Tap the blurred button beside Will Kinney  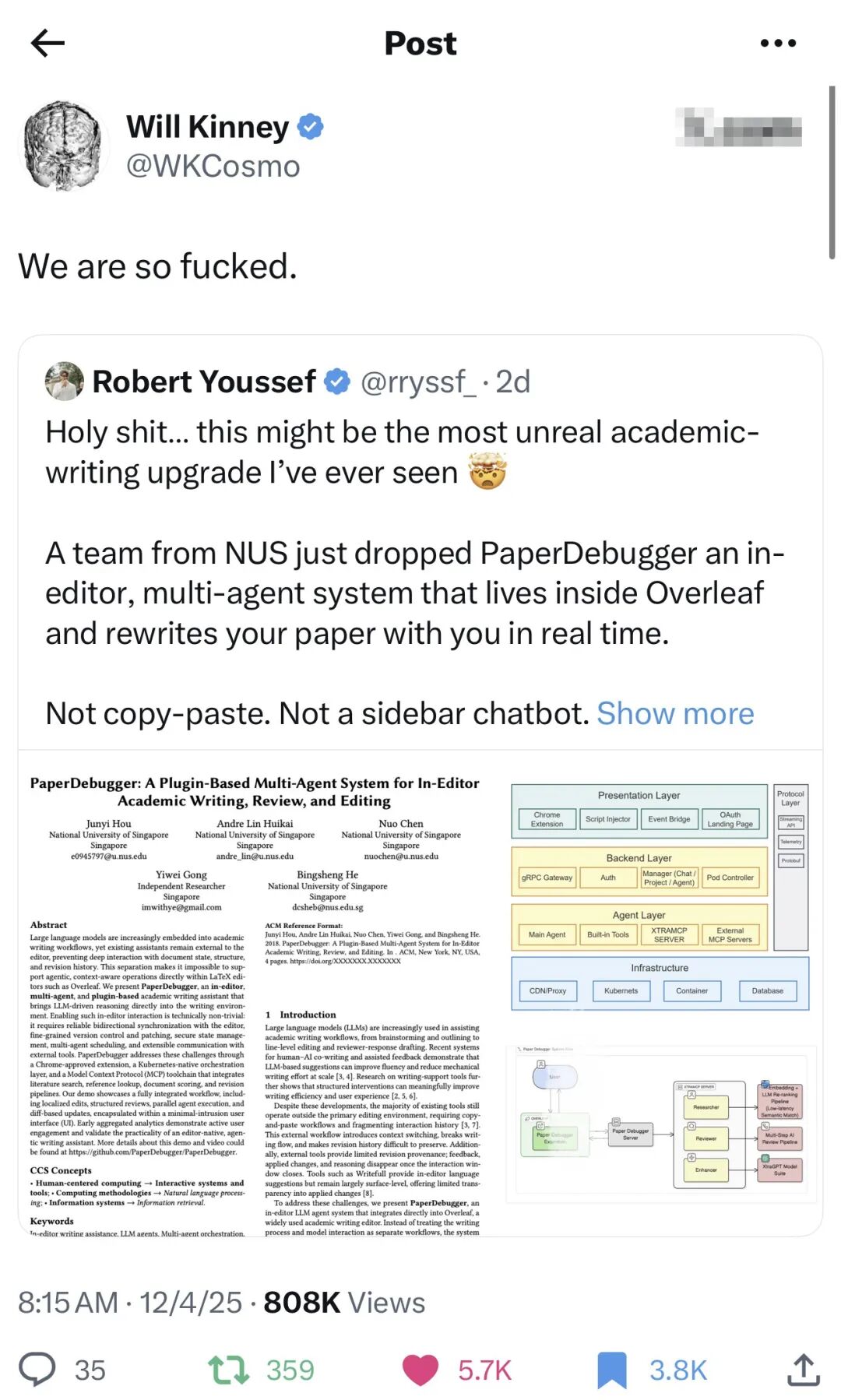[x=738, y=128]
